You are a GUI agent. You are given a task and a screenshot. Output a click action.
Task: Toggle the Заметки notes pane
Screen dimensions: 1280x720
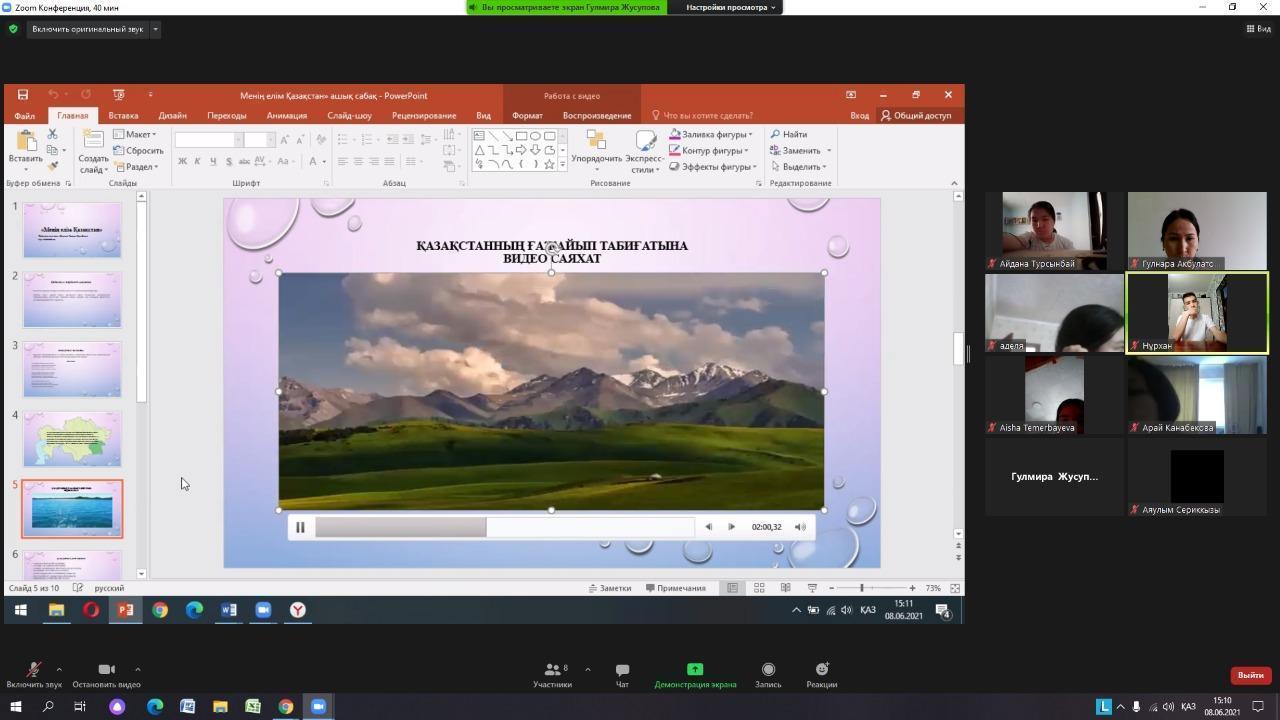(x=610, y=588)
